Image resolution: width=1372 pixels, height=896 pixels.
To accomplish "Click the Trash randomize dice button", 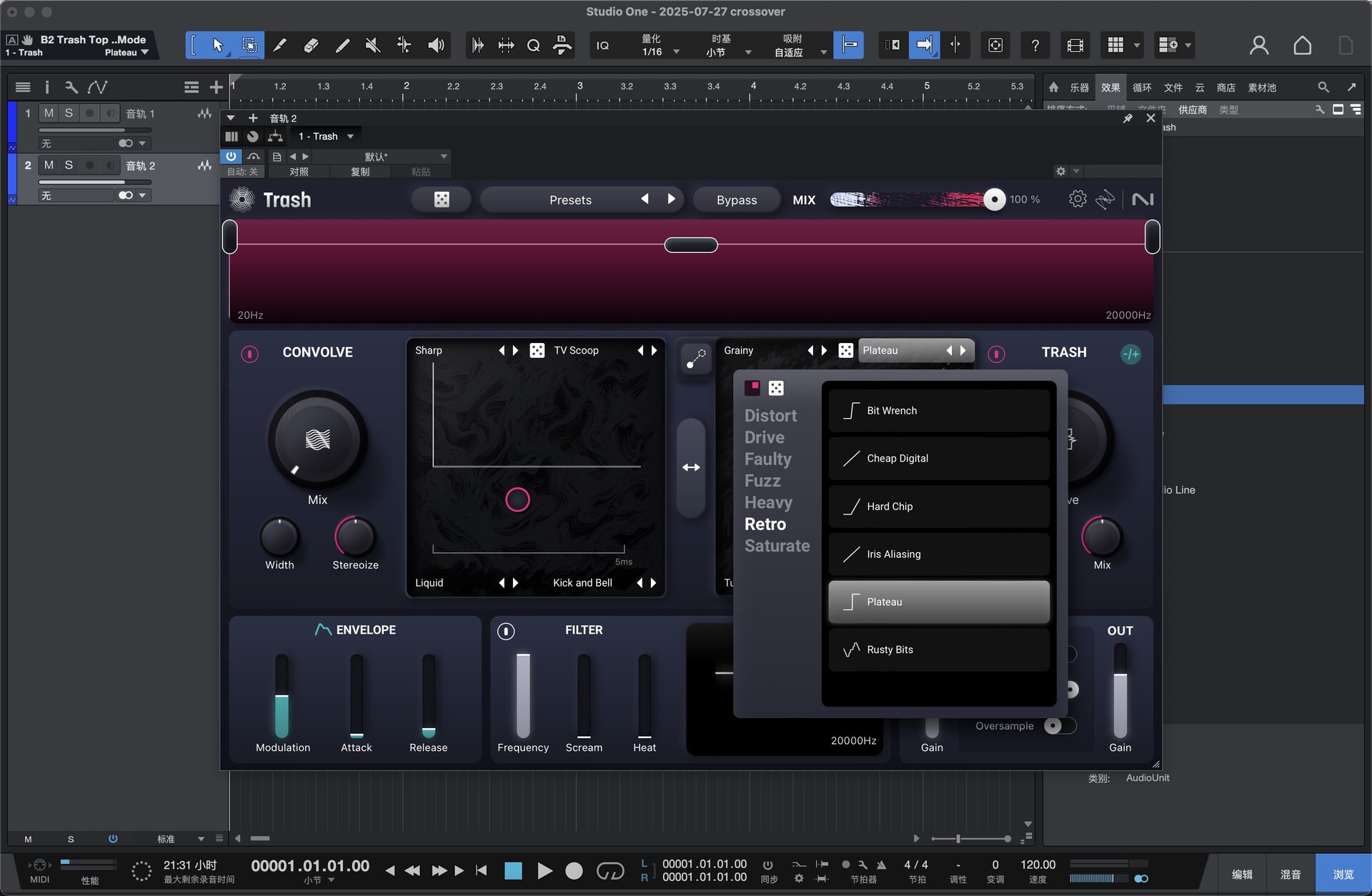I will [x=442, y=199].
